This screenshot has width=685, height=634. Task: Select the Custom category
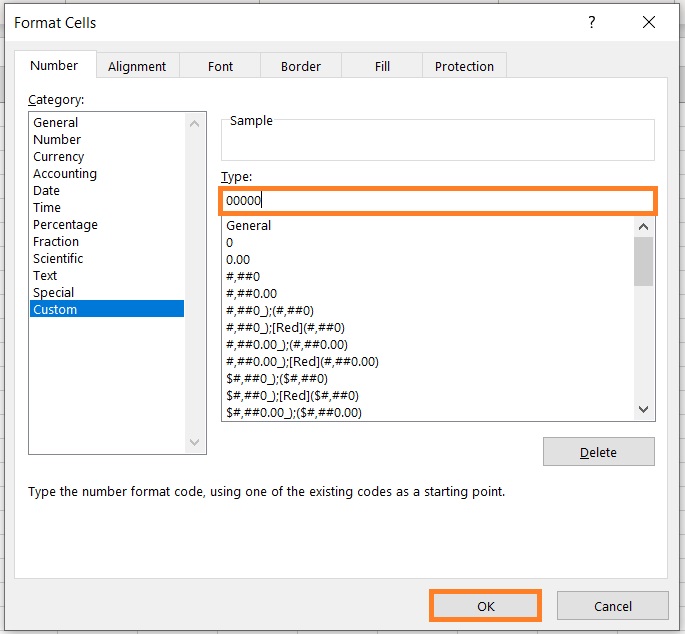pyautogui.click(x=107, y=309)
